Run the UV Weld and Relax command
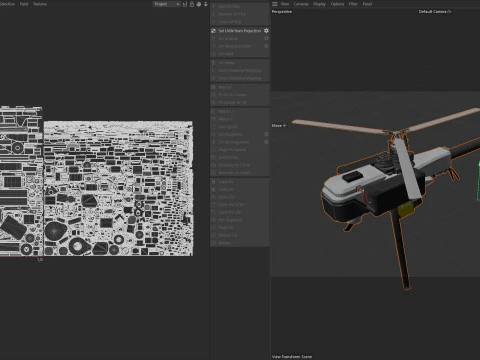Screen dimensions: 480x360 tap(240, 46)
